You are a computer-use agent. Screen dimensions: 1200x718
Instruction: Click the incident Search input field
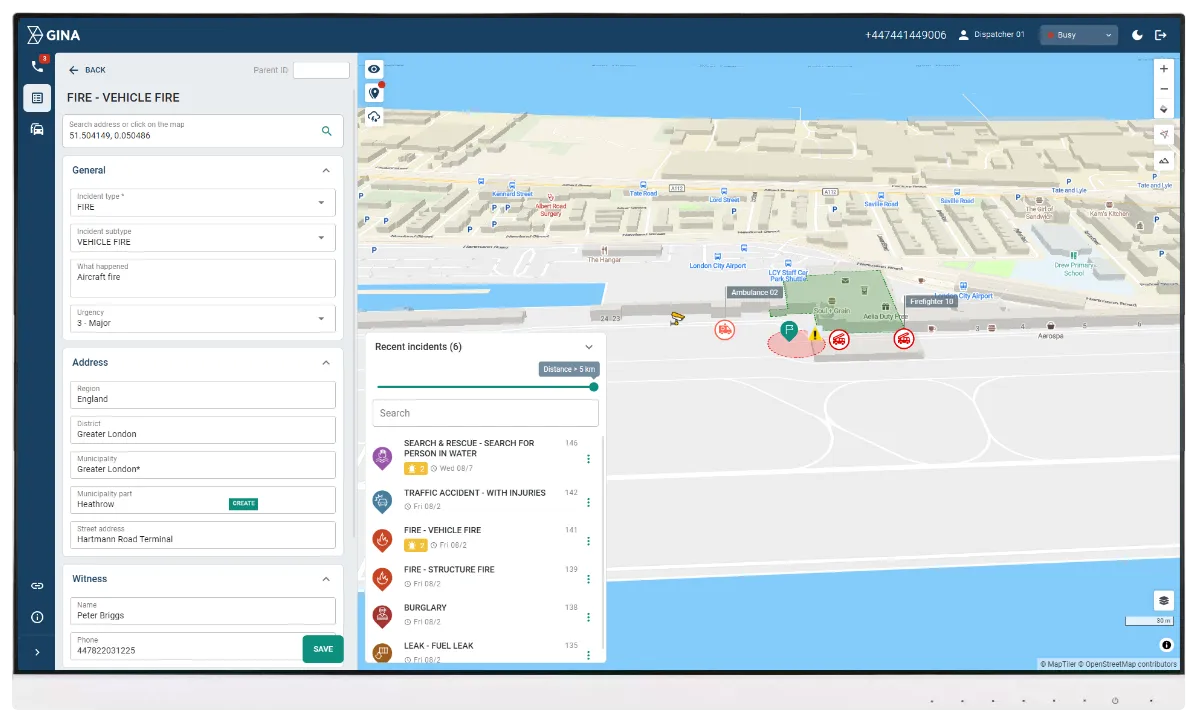(484, 412)
